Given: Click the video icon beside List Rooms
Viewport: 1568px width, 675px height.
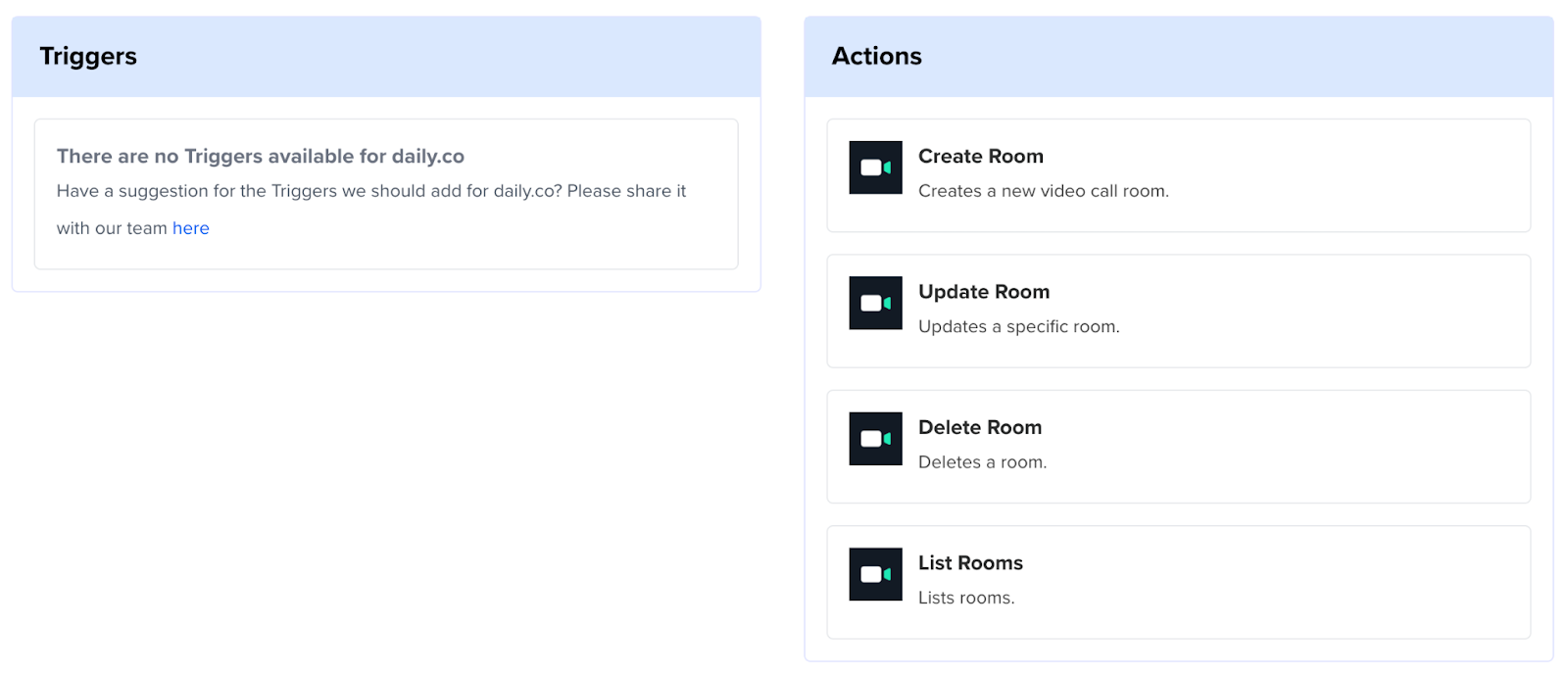Looking at the screenshot, I should tap(875, 574).
